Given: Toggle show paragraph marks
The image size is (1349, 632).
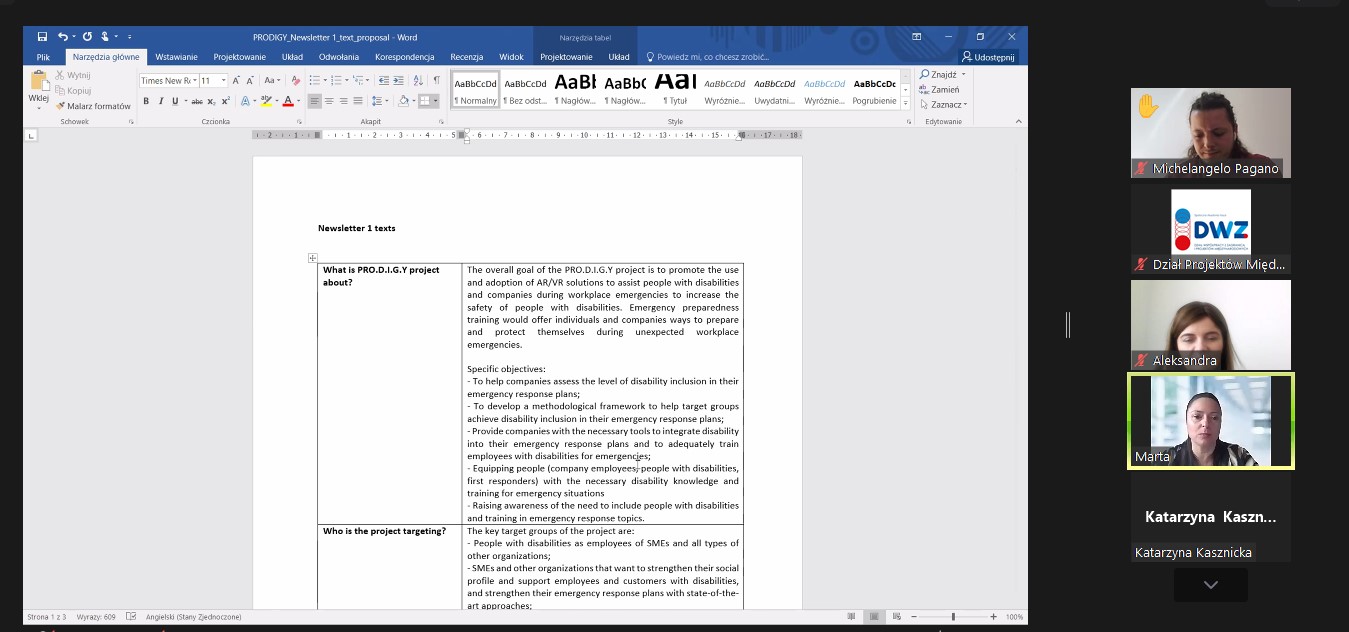Looking at the screenshot, I should tap(436, 80).
